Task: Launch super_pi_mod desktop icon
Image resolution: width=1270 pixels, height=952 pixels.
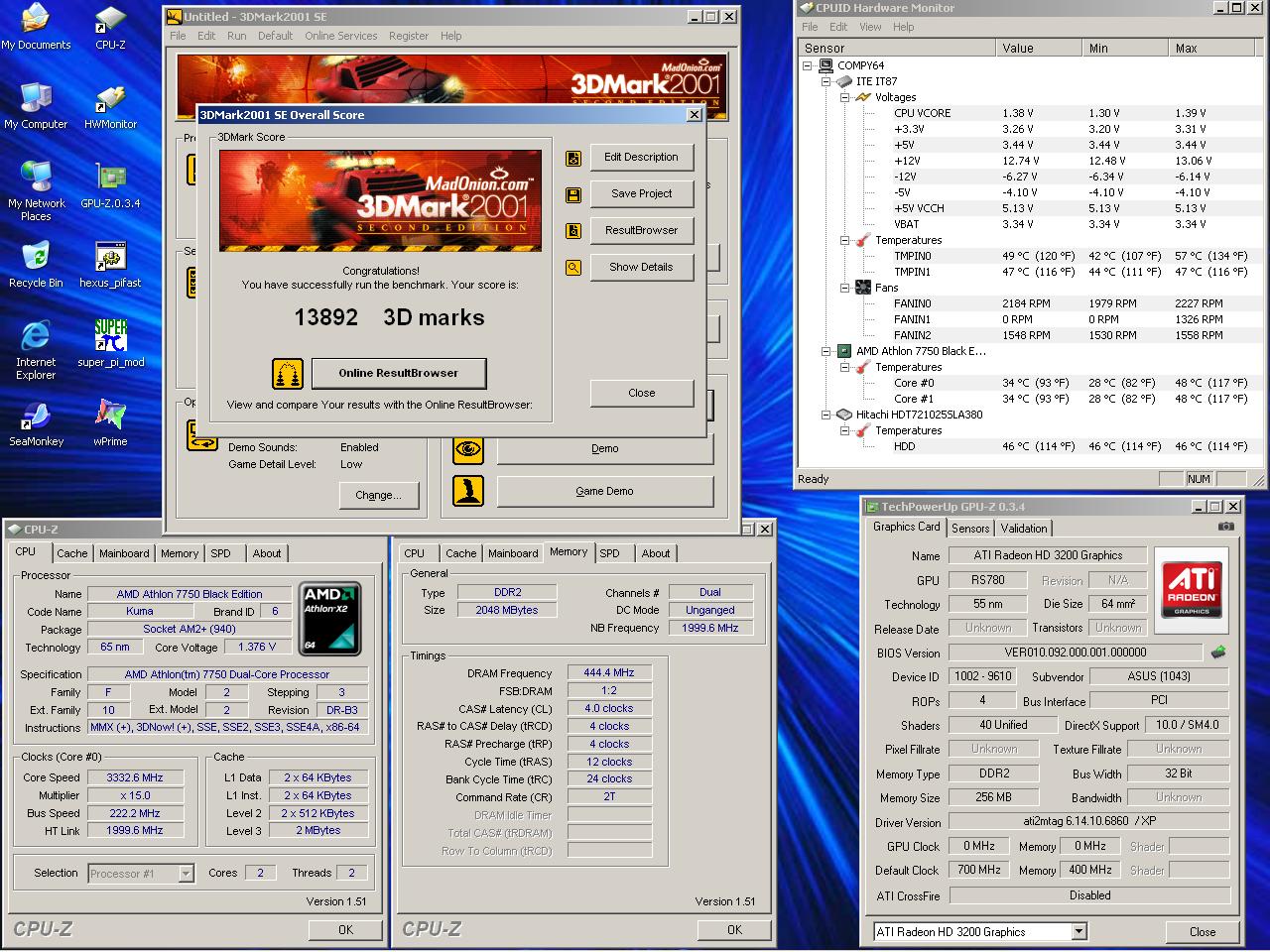Action: pos(110,344)
